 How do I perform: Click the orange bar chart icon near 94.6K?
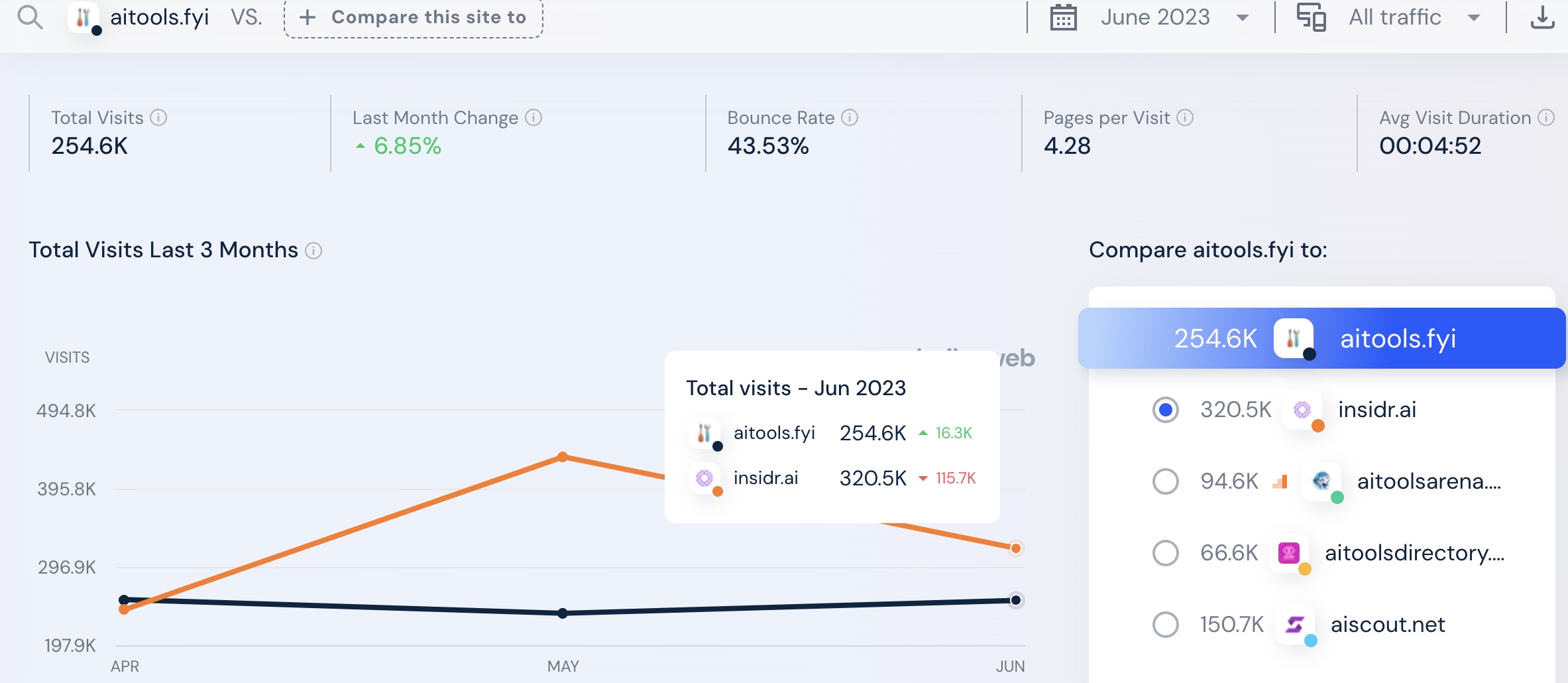1280,481
